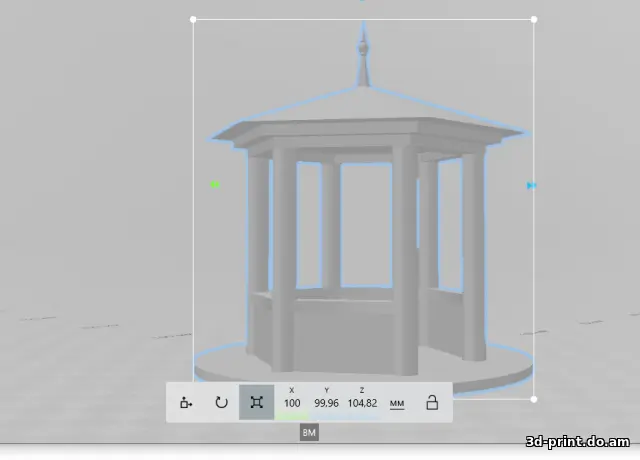
Task: Click the X dimension value 100
Action: 292,403
